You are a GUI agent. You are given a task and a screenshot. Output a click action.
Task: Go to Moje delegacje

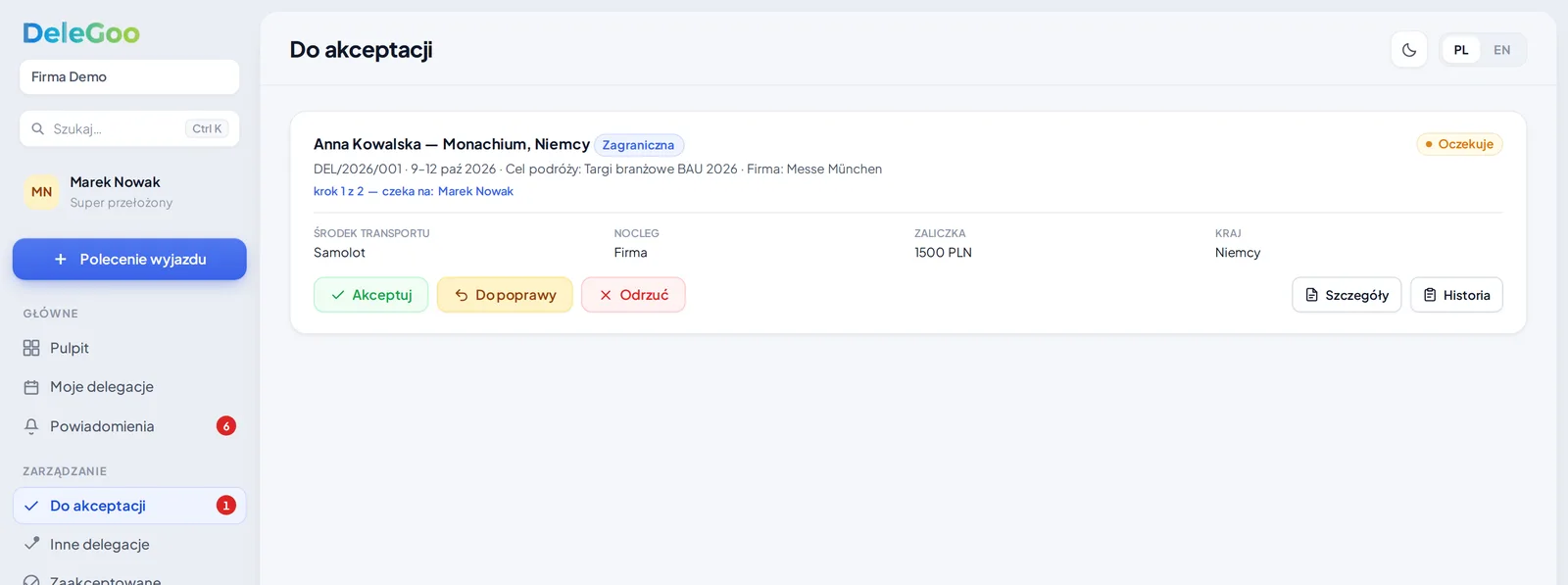point(129,387)
